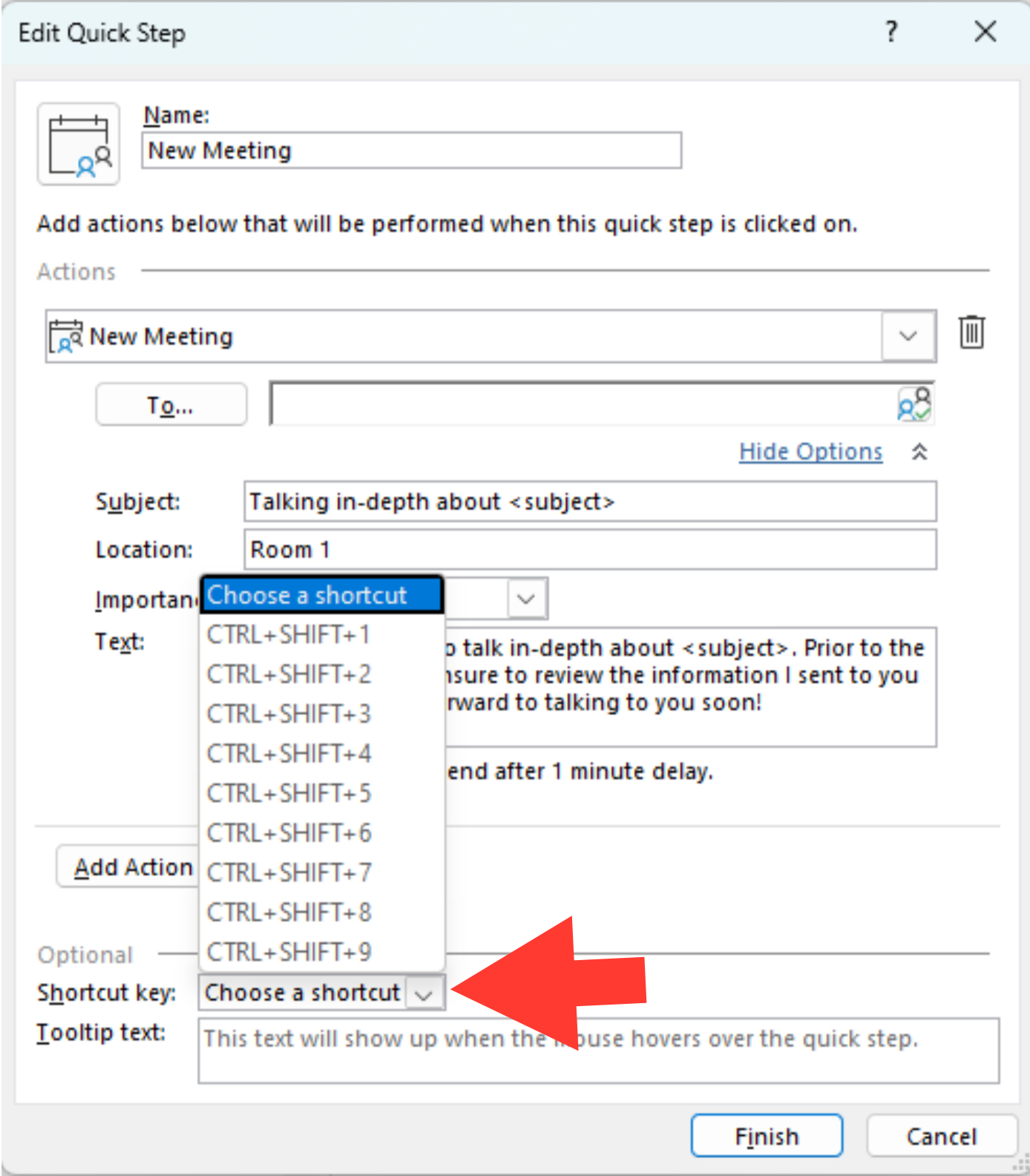Viewport: 1030px width, 1176px height.
Task: Delete the New Meeting action with trash icon
Action: 971,332
